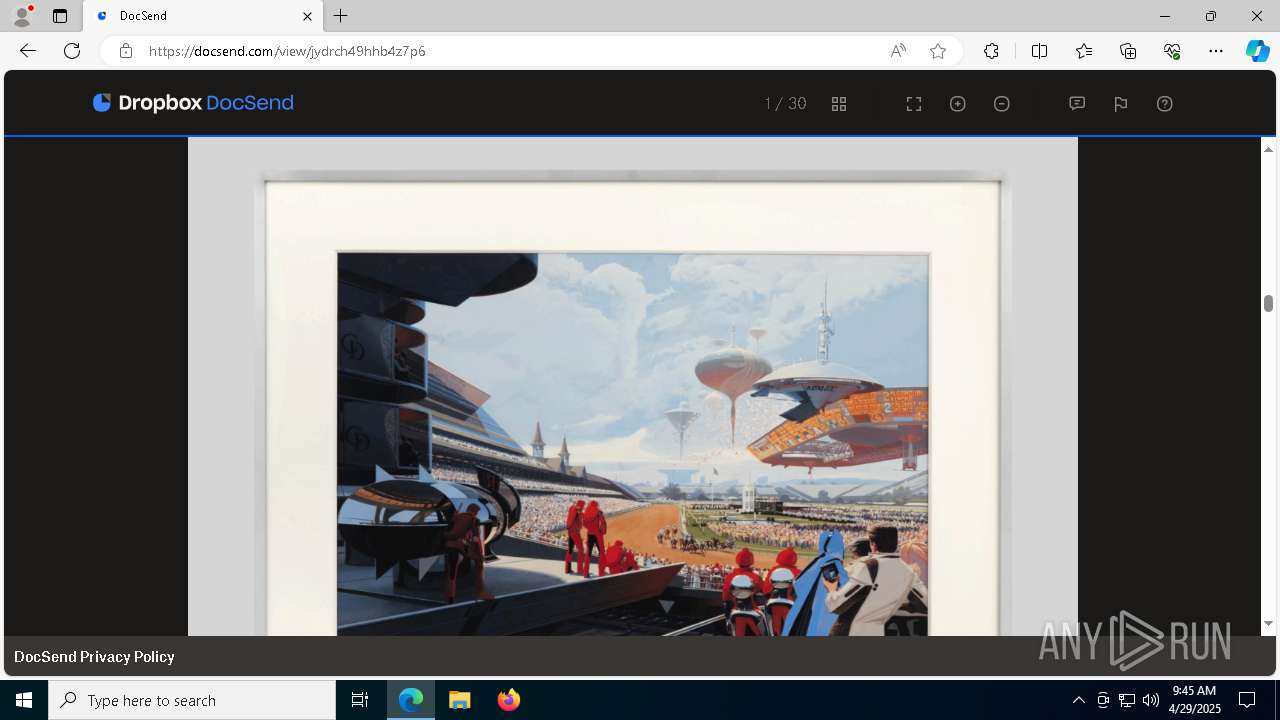The image size is (1280, 720).
Task: Open the comment or message icon
Action: click(1077, 103)
